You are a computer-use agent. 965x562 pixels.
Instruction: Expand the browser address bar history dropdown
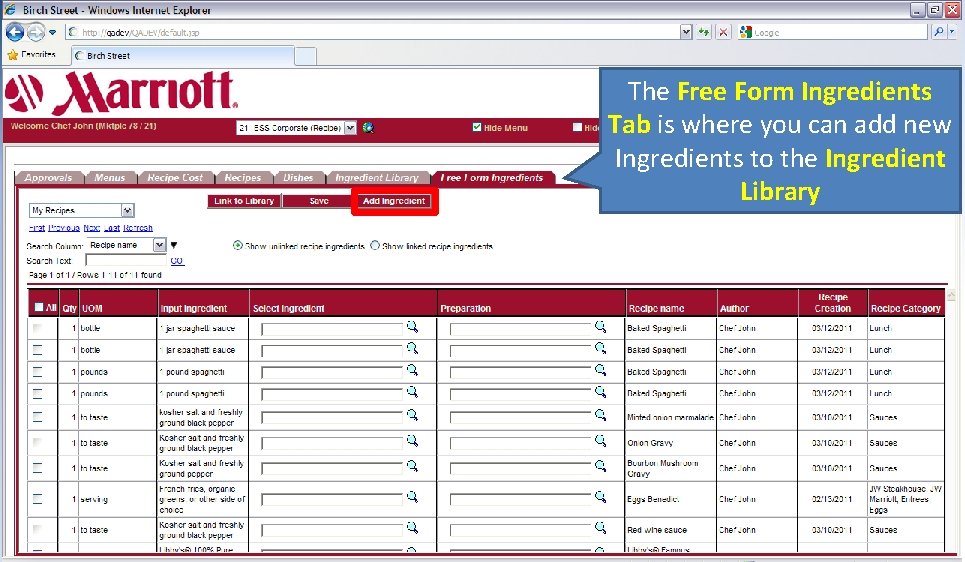[x=686, y=32]
